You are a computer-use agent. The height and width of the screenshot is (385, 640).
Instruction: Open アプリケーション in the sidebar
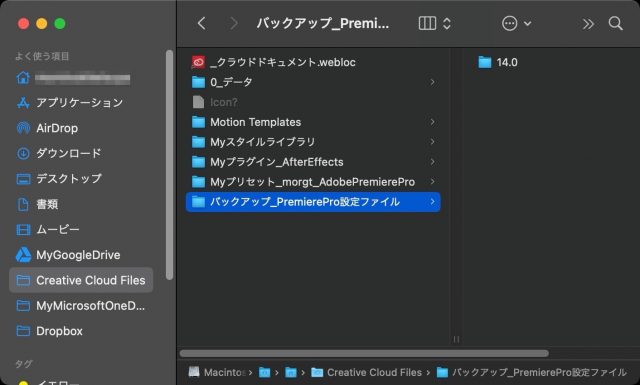click(81, 102)
